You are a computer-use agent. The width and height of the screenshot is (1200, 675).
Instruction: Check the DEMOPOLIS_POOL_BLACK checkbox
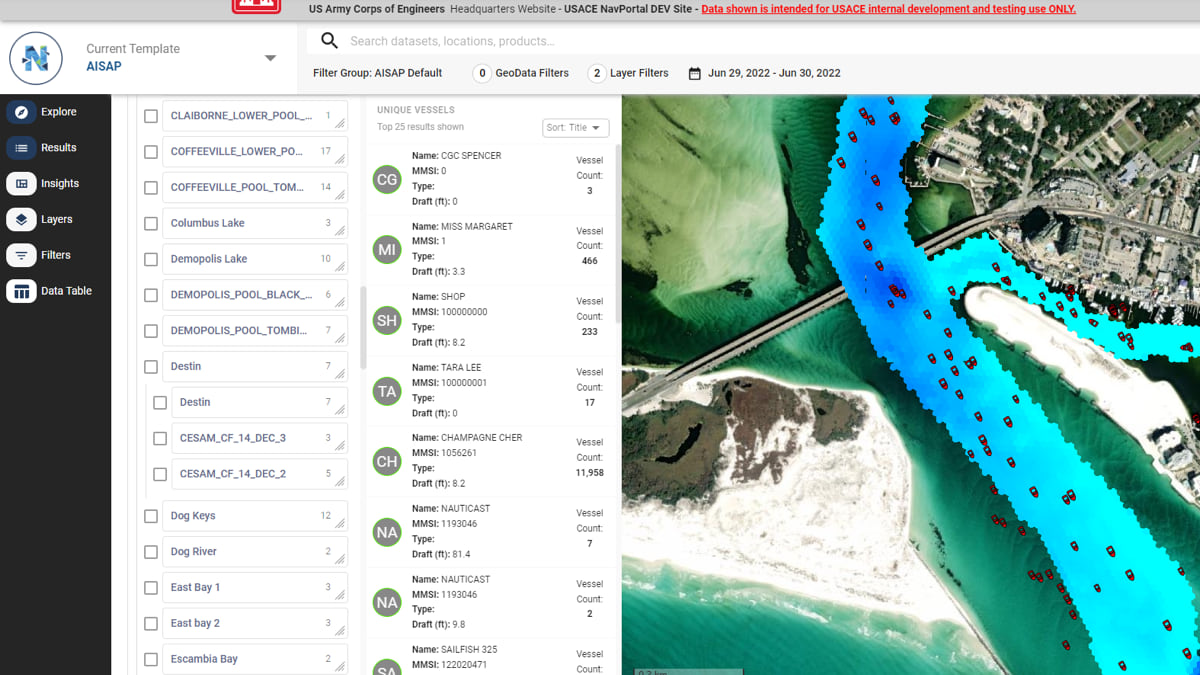tap(151, 295)
